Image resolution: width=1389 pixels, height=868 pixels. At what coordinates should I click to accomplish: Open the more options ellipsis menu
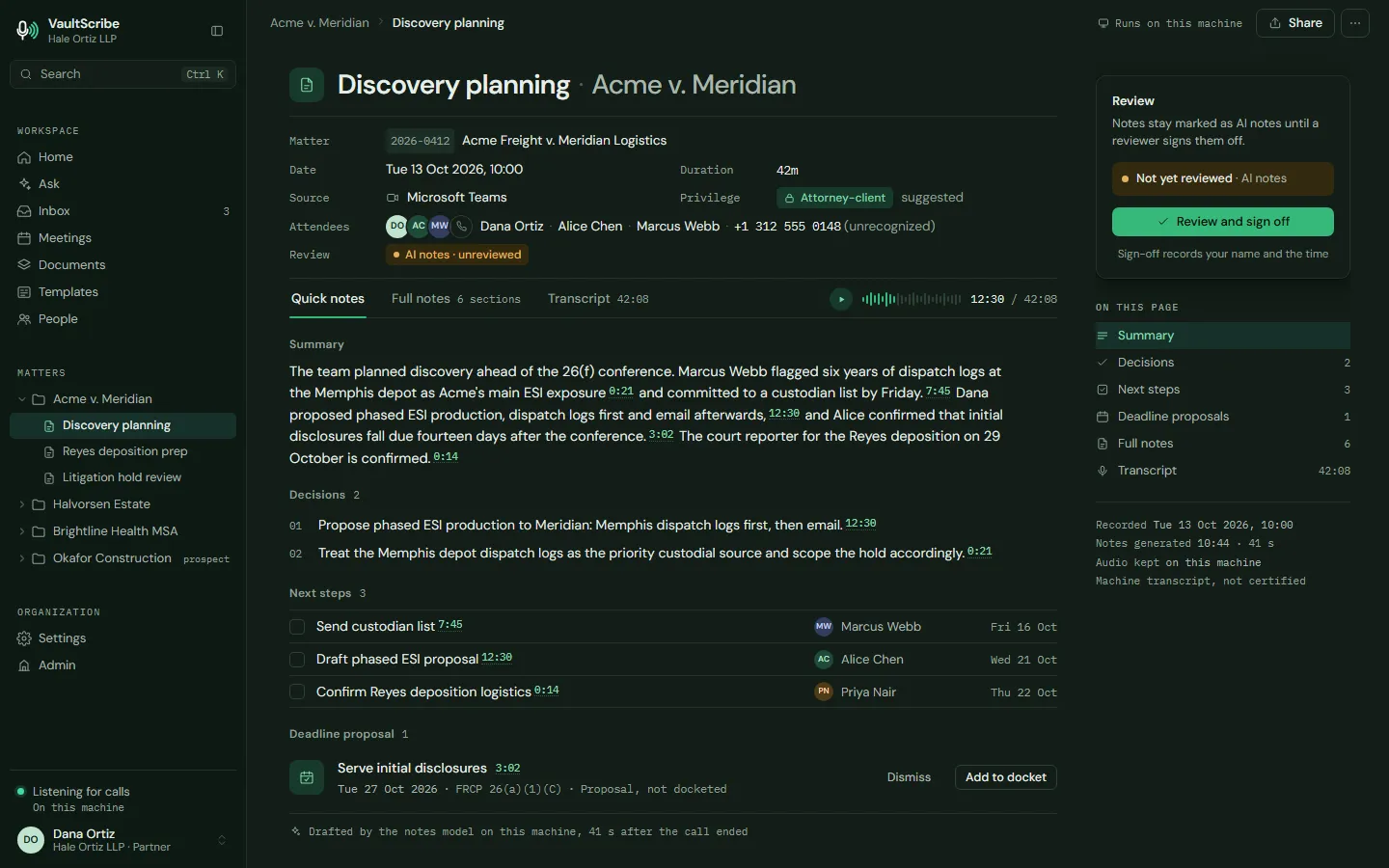tap(1355, 23)
